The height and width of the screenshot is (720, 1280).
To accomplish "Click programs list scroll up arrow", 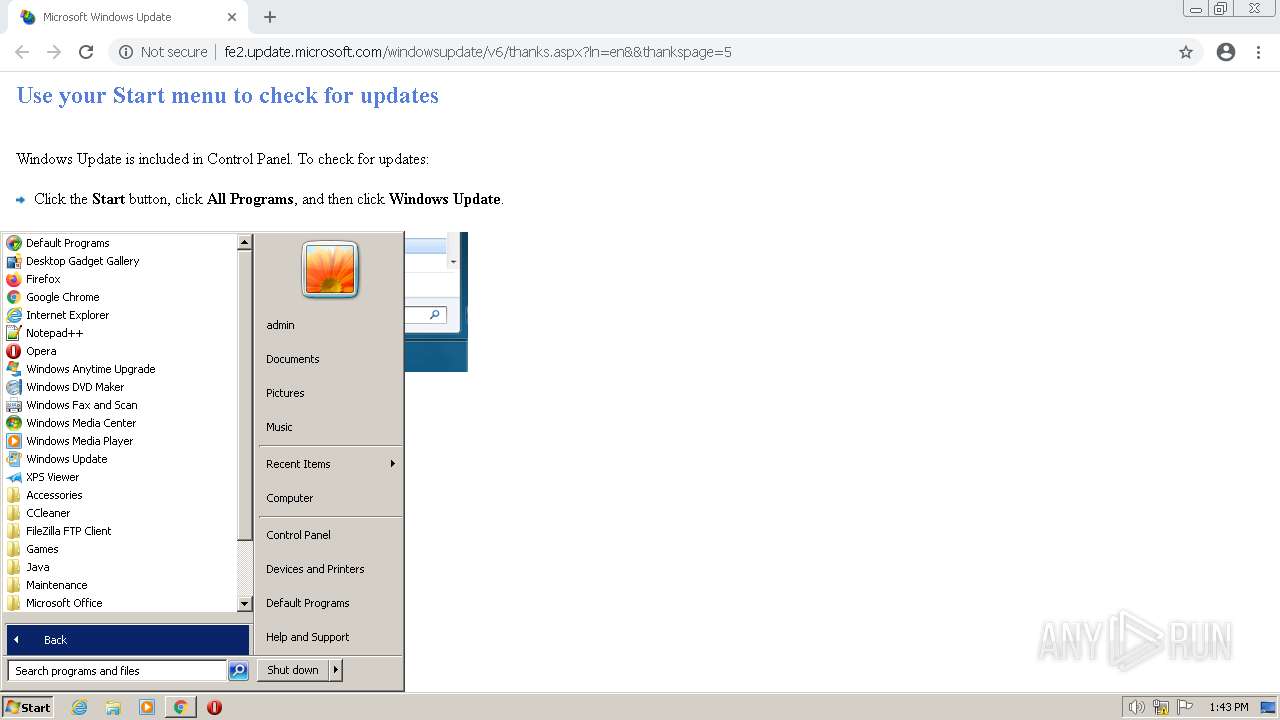I will 244,242.
